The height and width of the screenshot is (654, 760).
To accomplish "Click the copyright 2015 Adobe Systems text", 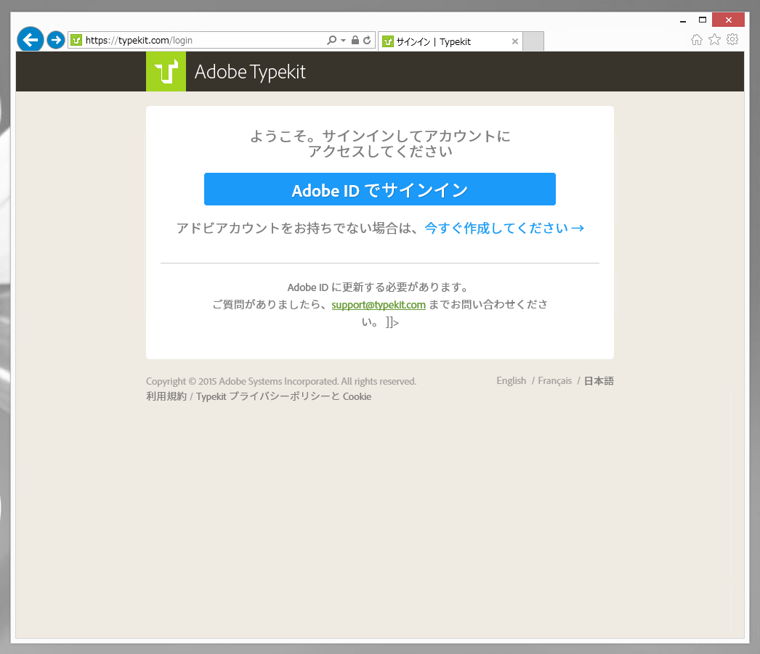I will 281,382.
